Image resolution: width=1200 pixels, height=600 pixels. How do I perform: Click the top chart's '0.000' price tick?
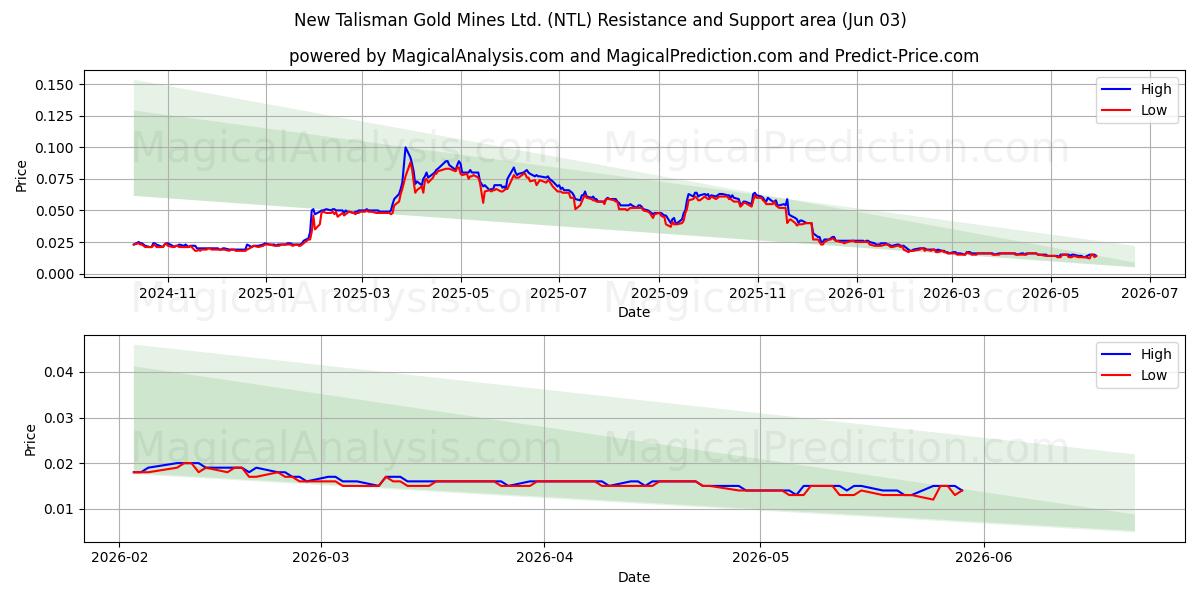(x=56, y=274)
